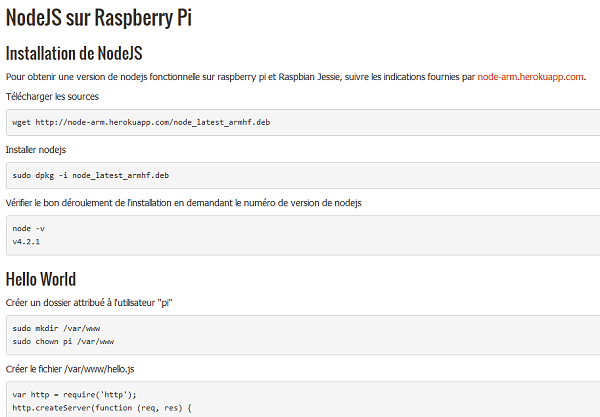Screen dimensions: 600x417
Task: Select node_latest_armhf.deb filename in dpkg command
Action: 121,176
